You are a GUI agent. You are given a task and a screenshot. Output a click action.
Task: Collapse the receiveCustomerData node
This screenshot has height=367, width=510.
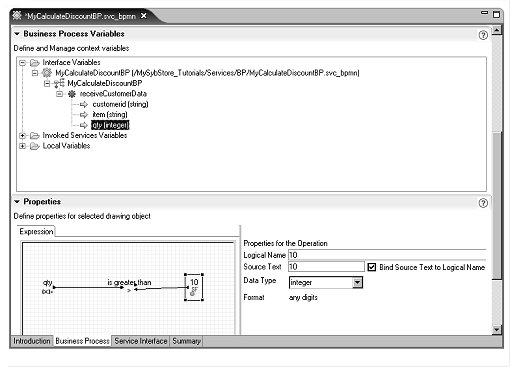[x=59, y=94]
